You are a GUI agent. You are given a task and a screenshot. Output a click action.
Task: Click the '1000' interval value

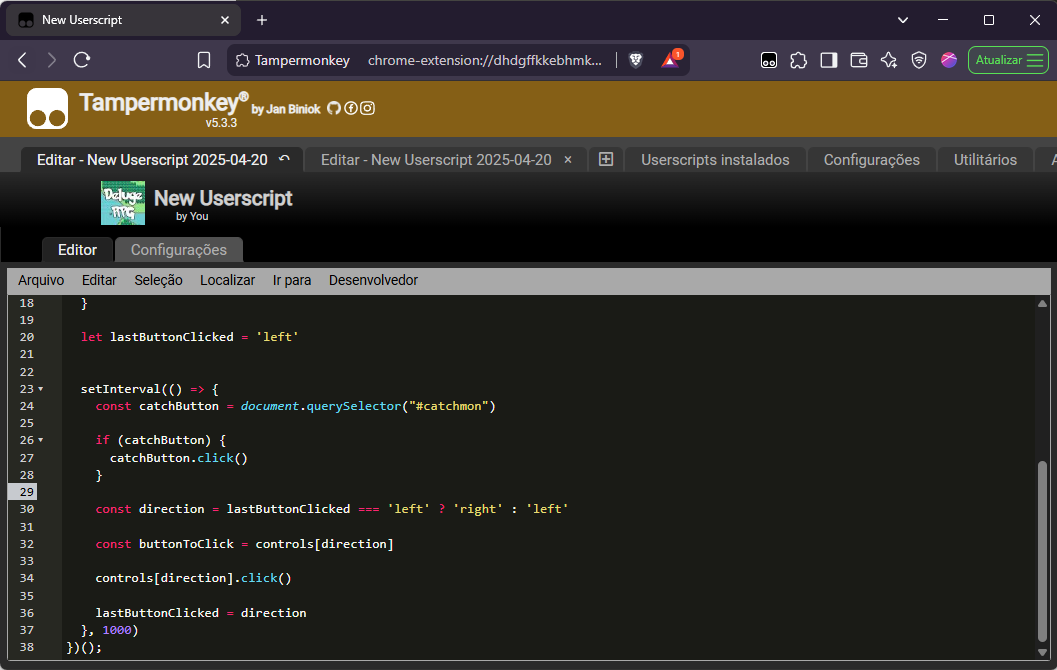117,630
